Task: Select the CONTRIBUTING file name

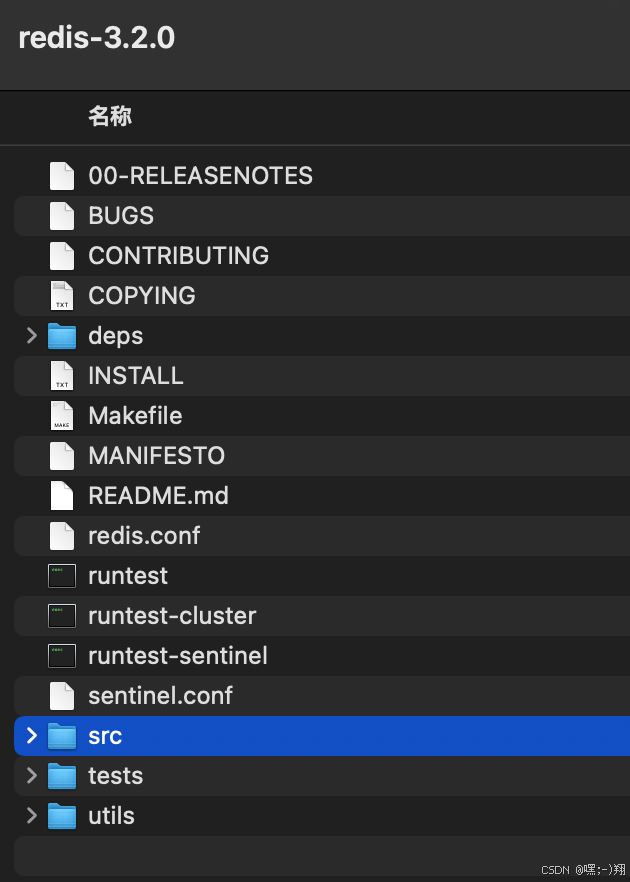Action: (178, 255)
